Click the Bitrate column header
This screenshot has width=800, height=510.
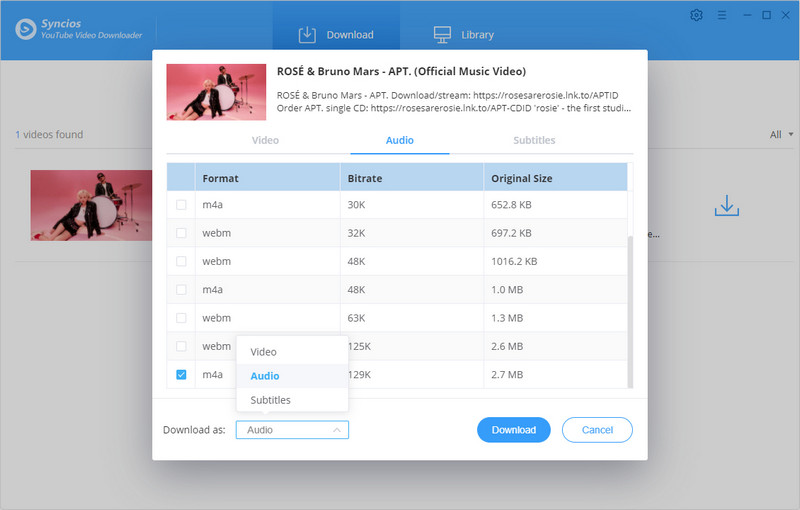[x=412, y=178]
